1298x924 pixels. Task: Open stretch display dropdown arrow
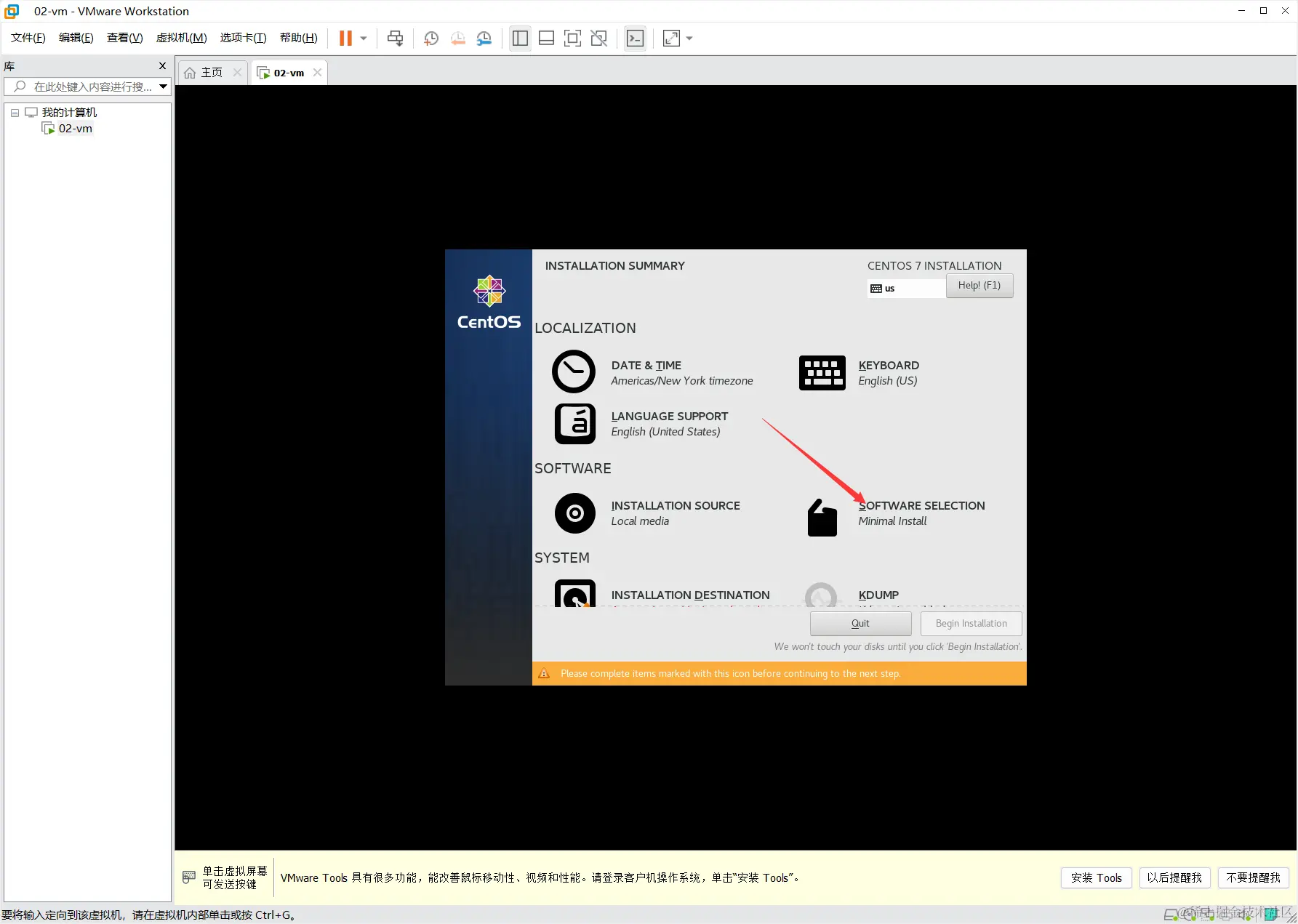tap(689, 39)
